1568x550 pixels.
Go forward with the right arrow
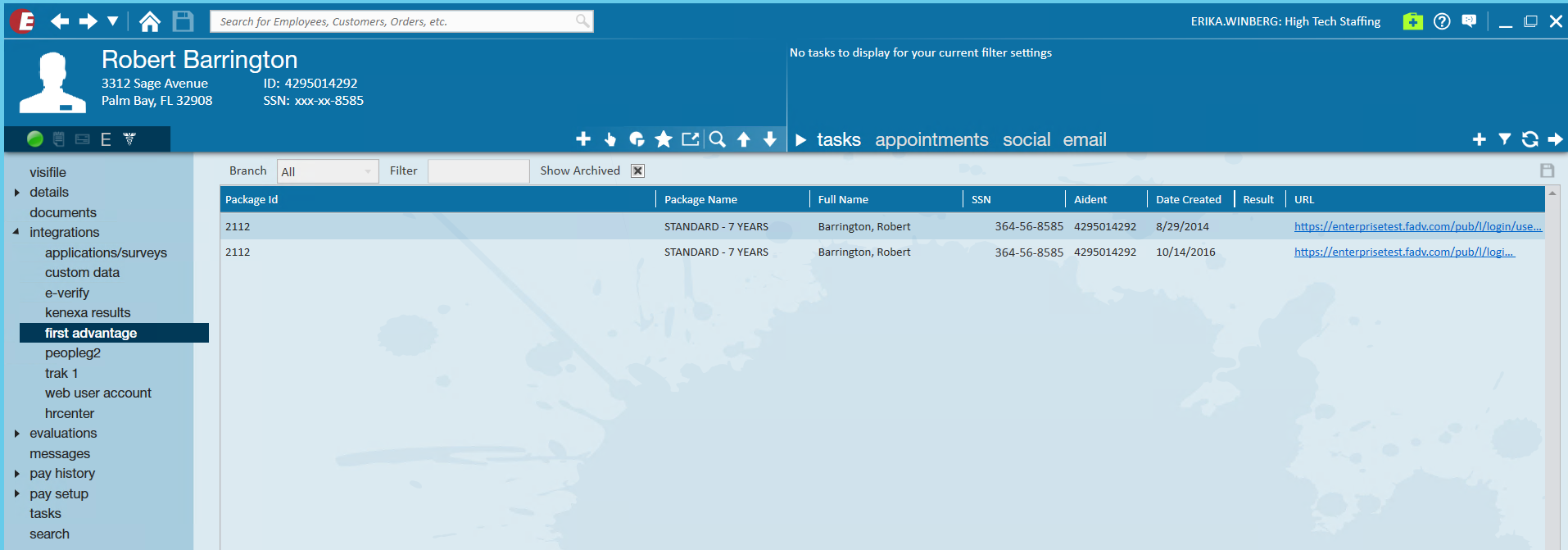(x=88, y=21)
